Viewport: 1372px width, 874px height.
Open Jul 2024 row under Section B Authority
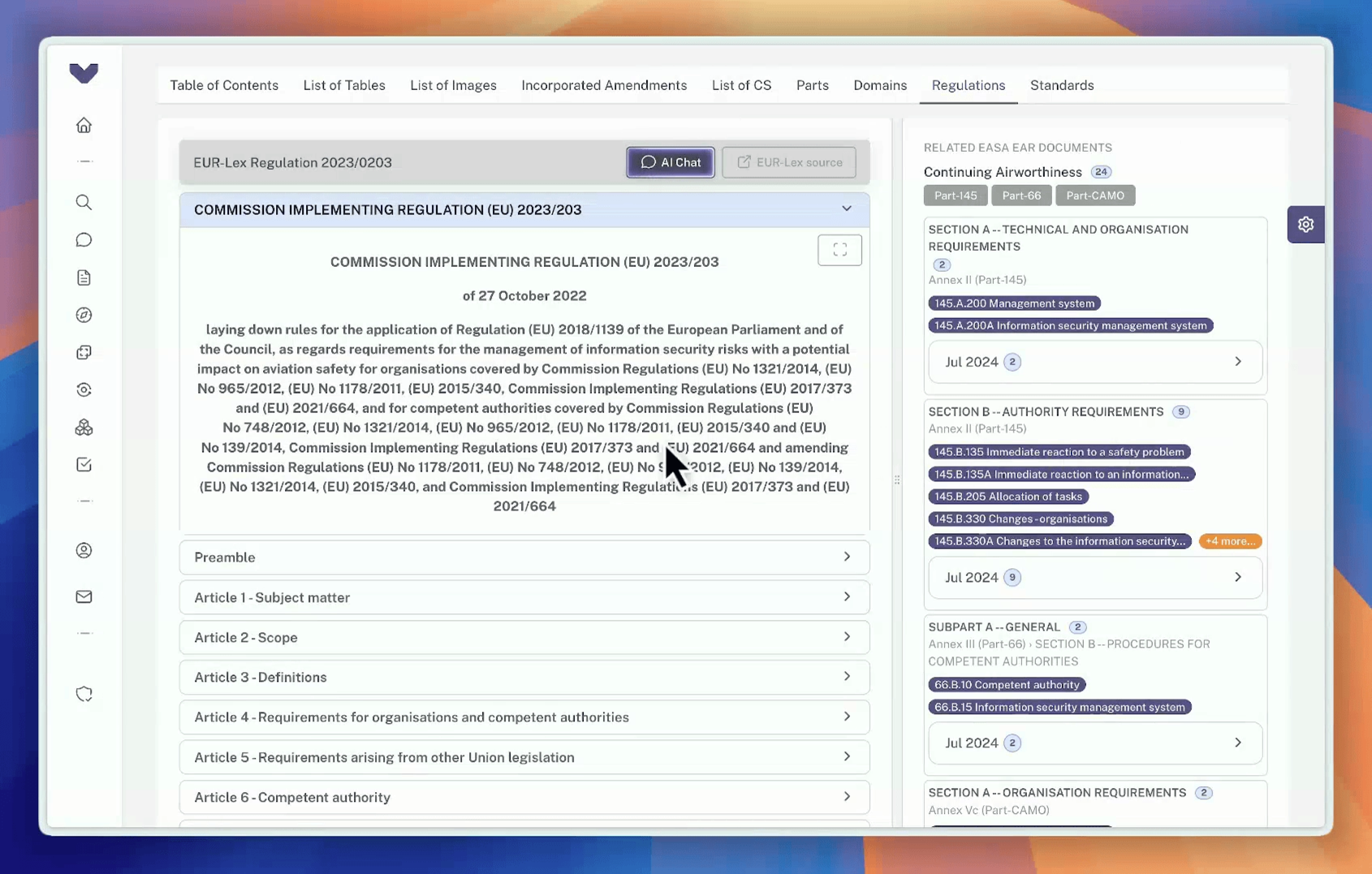[1095, 578]
